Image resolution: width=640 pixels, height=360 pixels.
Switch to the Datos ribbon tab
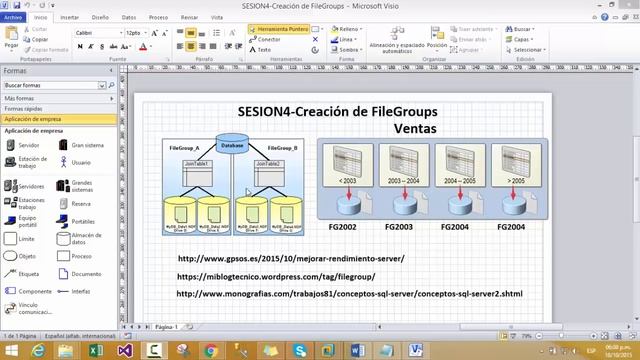point(129,18)
